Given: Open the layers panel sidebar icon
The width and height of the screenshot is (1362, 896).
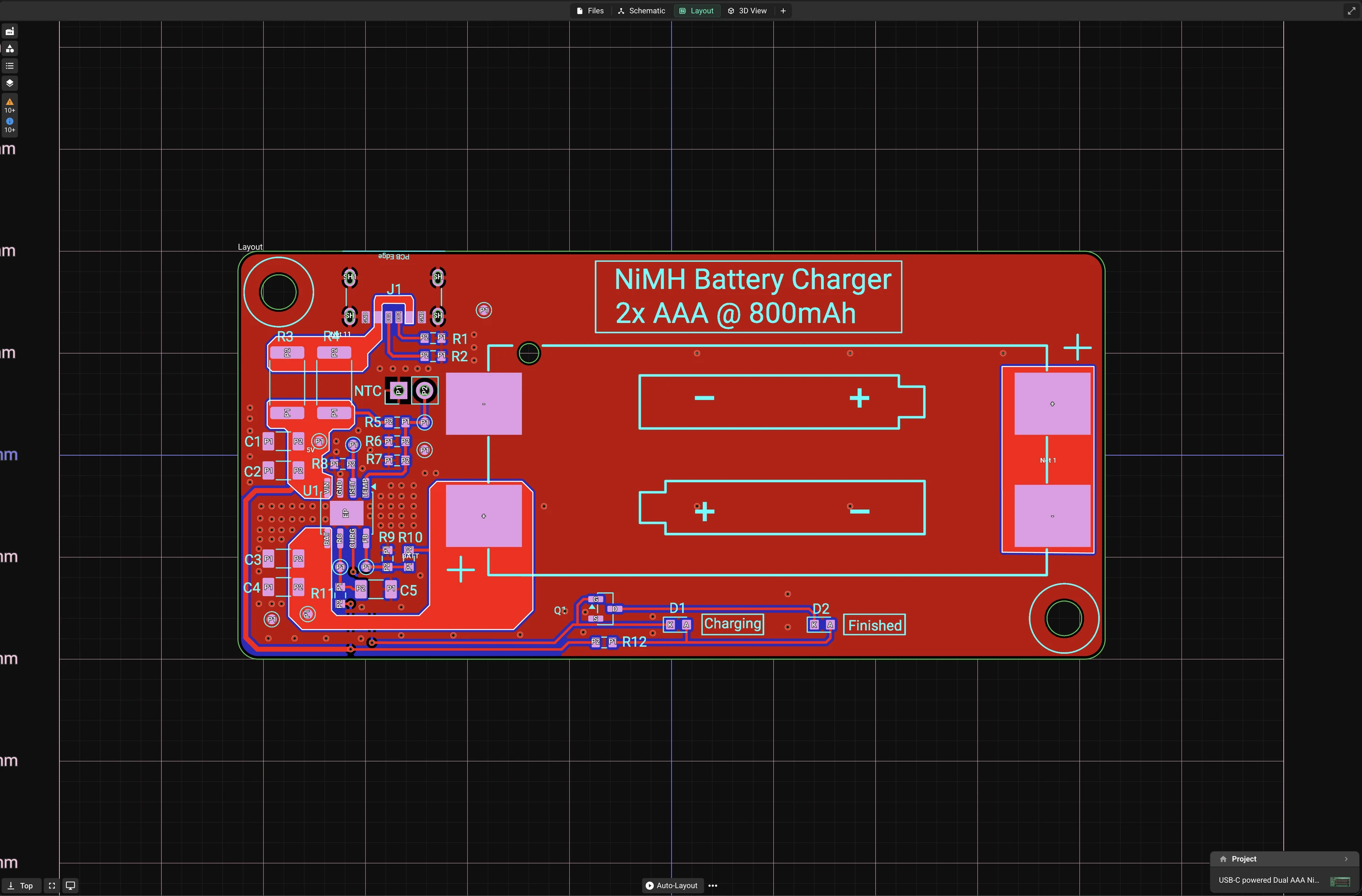Looking at the screenshot, I should coord(10,83).
